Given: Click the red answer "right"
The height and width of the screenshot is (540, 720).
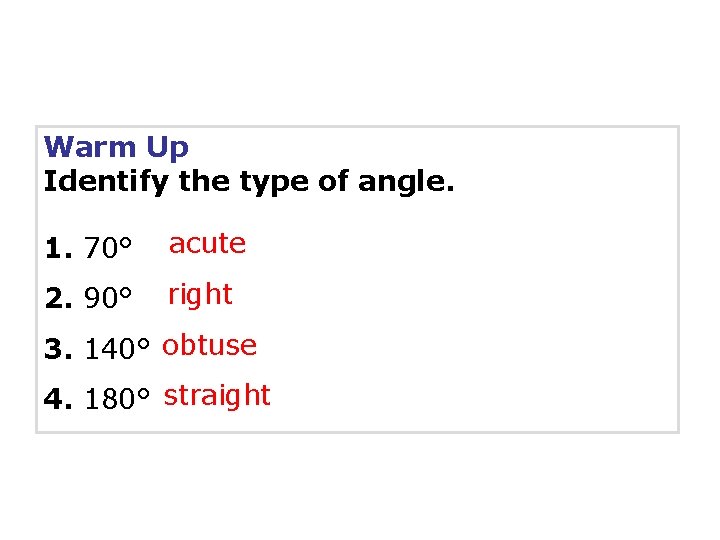Looking at the screenshot, I should [x=200, y=295].
